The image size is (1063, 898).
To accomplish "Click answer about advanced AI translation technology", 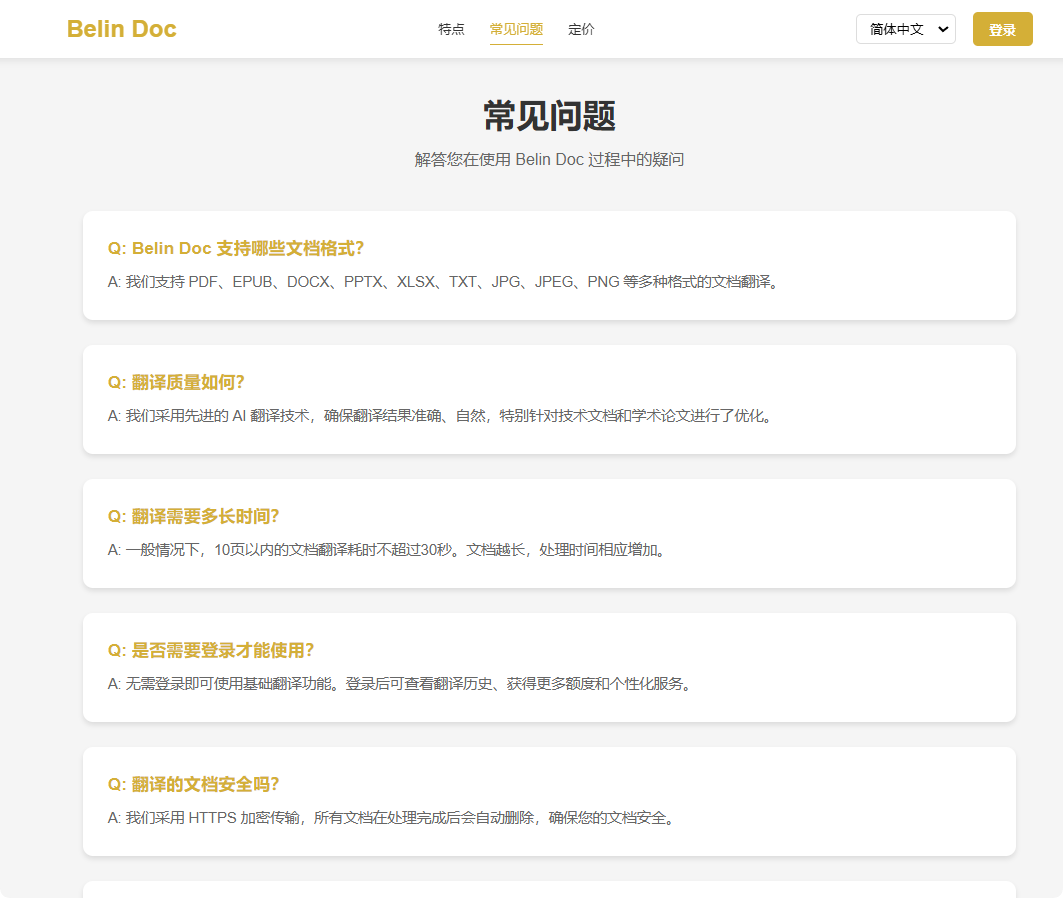I will (439, 415).
